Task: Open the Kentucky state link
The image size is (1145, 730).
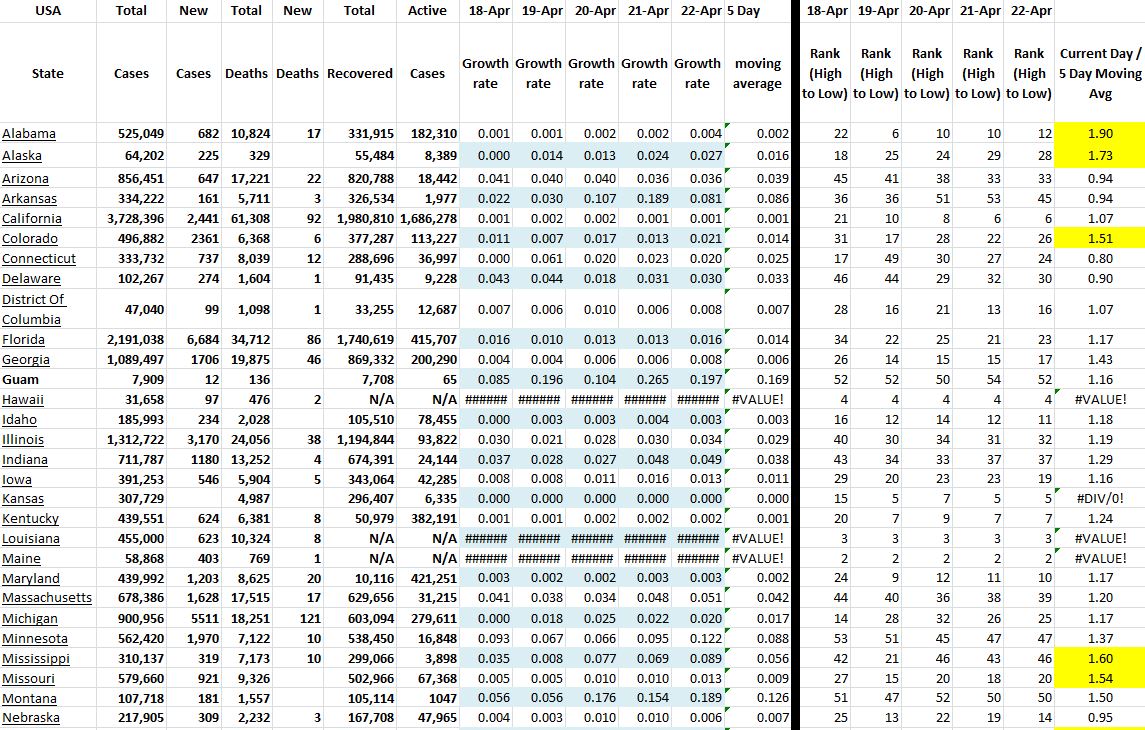Action: pyautogui.click(x=30, y=518)
